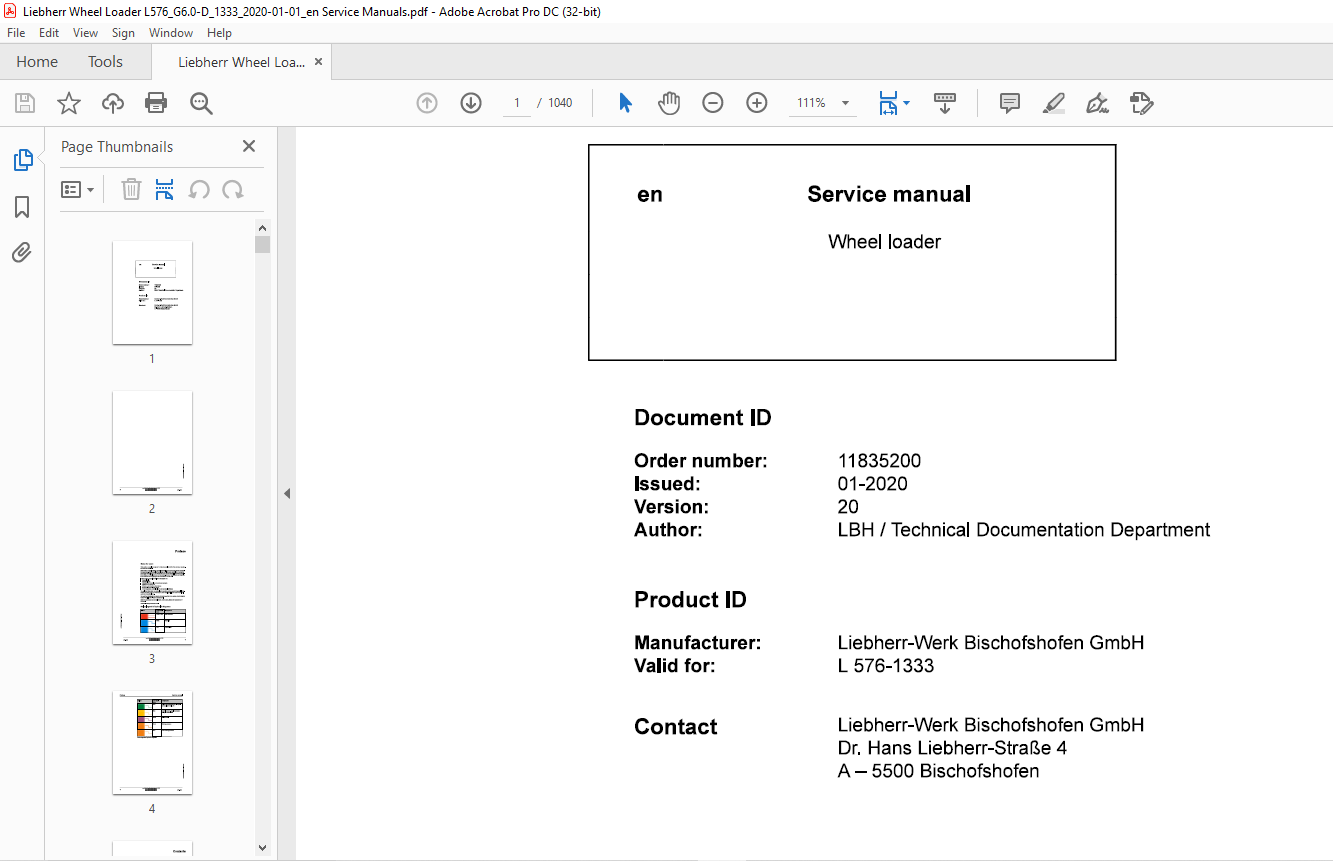Click 'LBH / Technical Documentation Department' text
The height and width of the screenshot is (861, 1333).
(1024, 530)
